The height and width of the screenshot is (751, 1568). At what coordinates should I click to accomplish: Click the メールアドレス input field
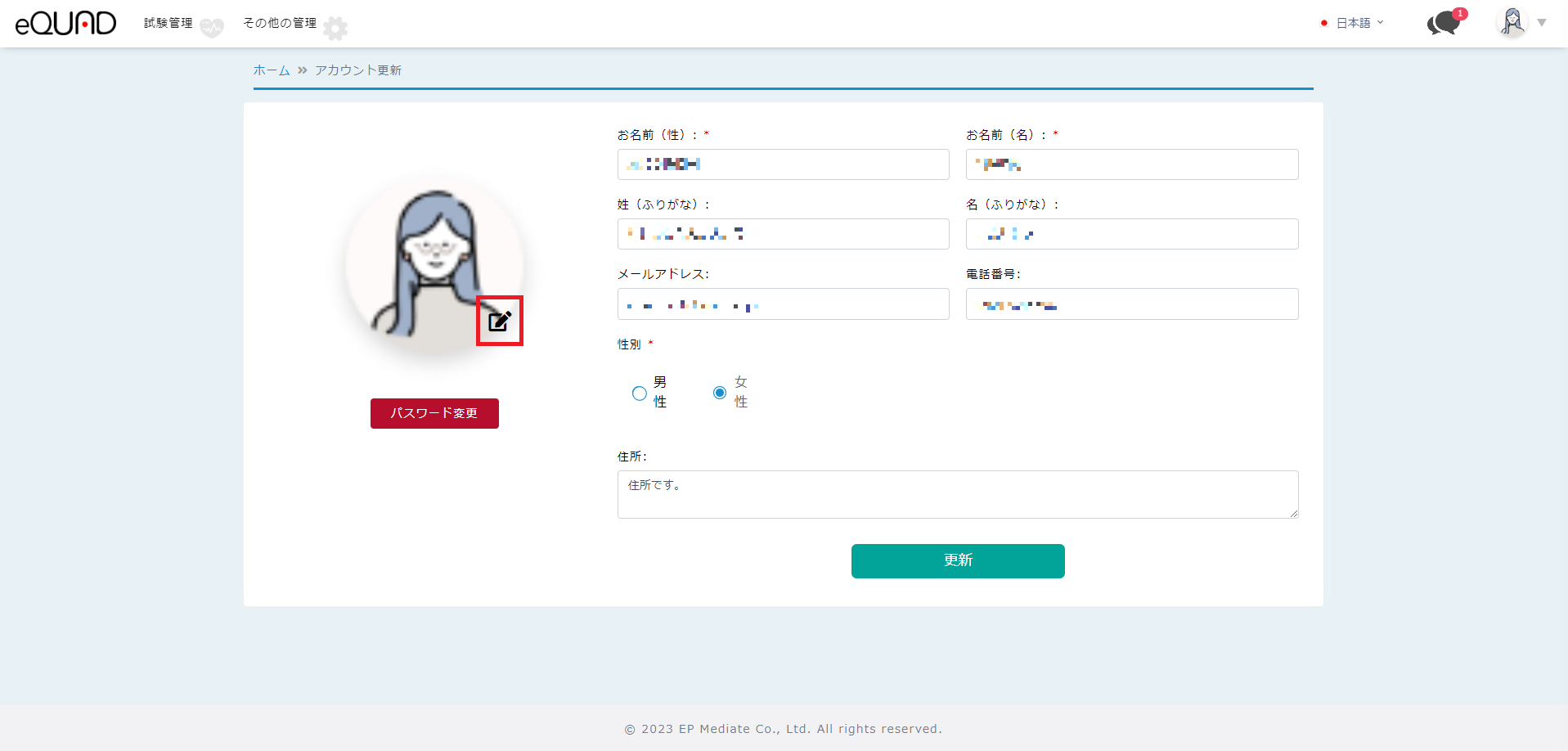(783, 304)
